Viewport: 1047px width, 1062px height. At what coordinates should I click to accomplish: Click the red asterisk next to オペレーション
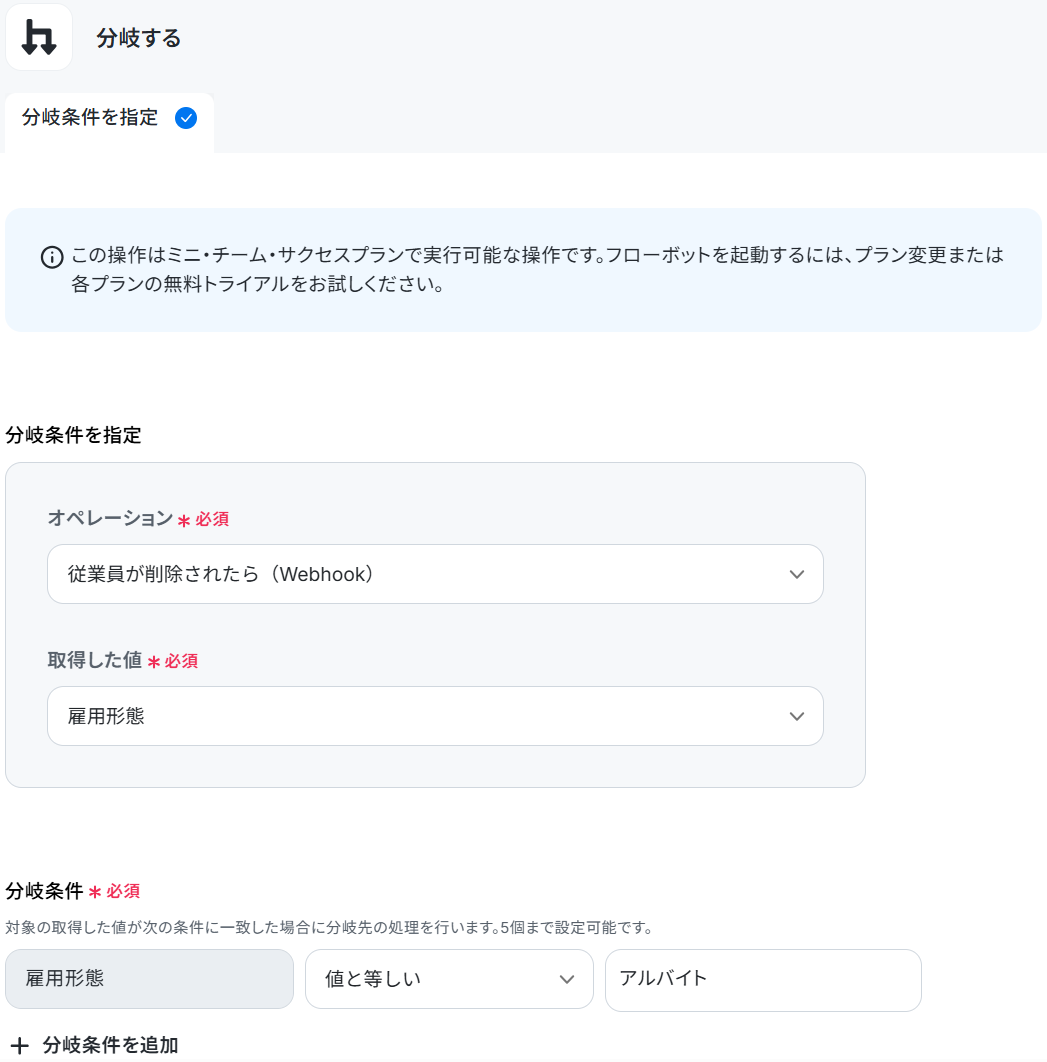click(184, 520)
